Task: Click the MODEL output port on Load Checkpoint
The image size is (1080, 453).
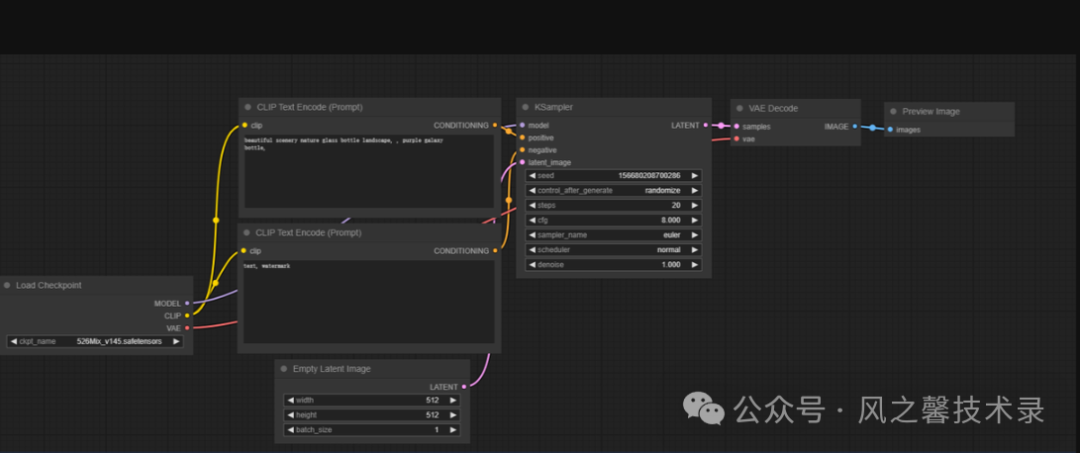Action: tap(187, 302)
